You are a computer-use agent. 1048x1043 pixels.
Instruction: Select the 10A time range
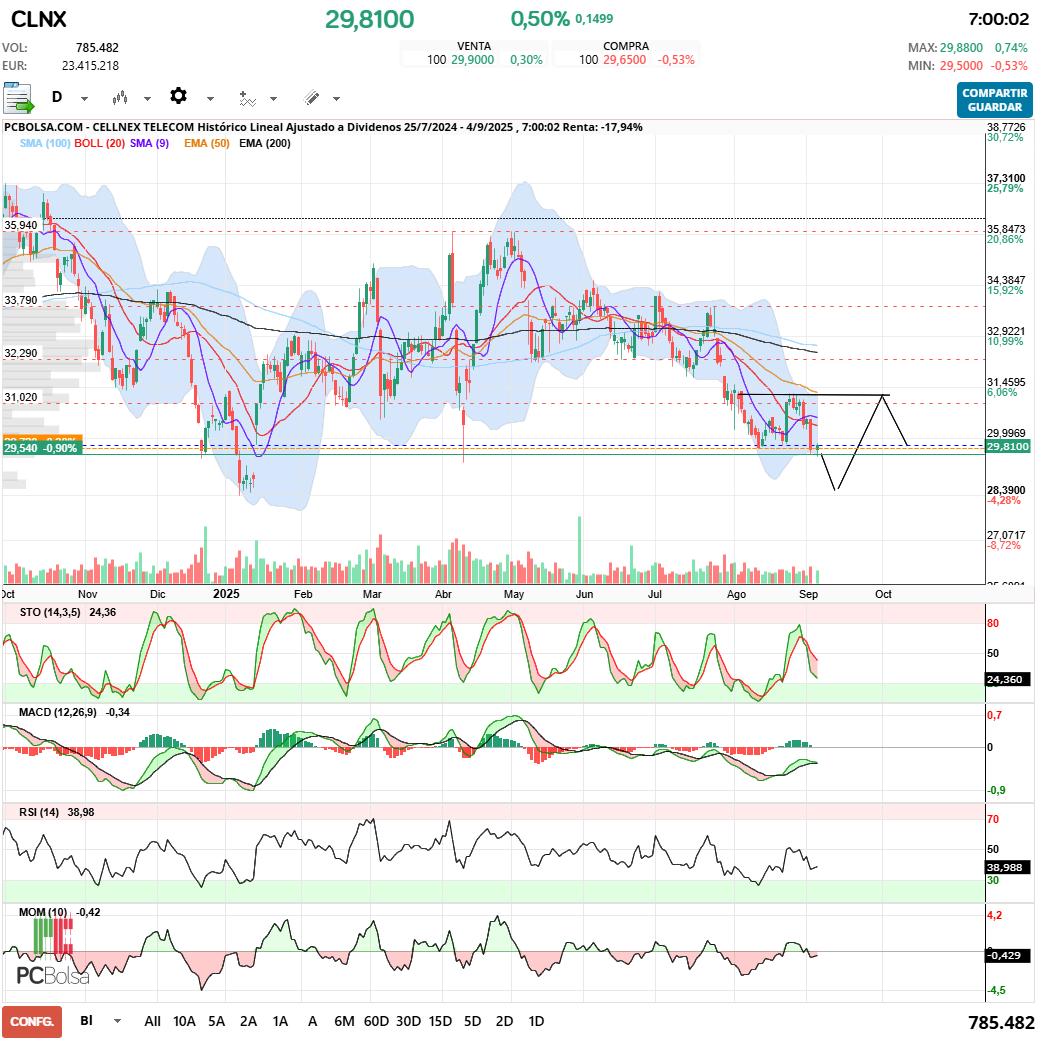tap(184, 1021)
